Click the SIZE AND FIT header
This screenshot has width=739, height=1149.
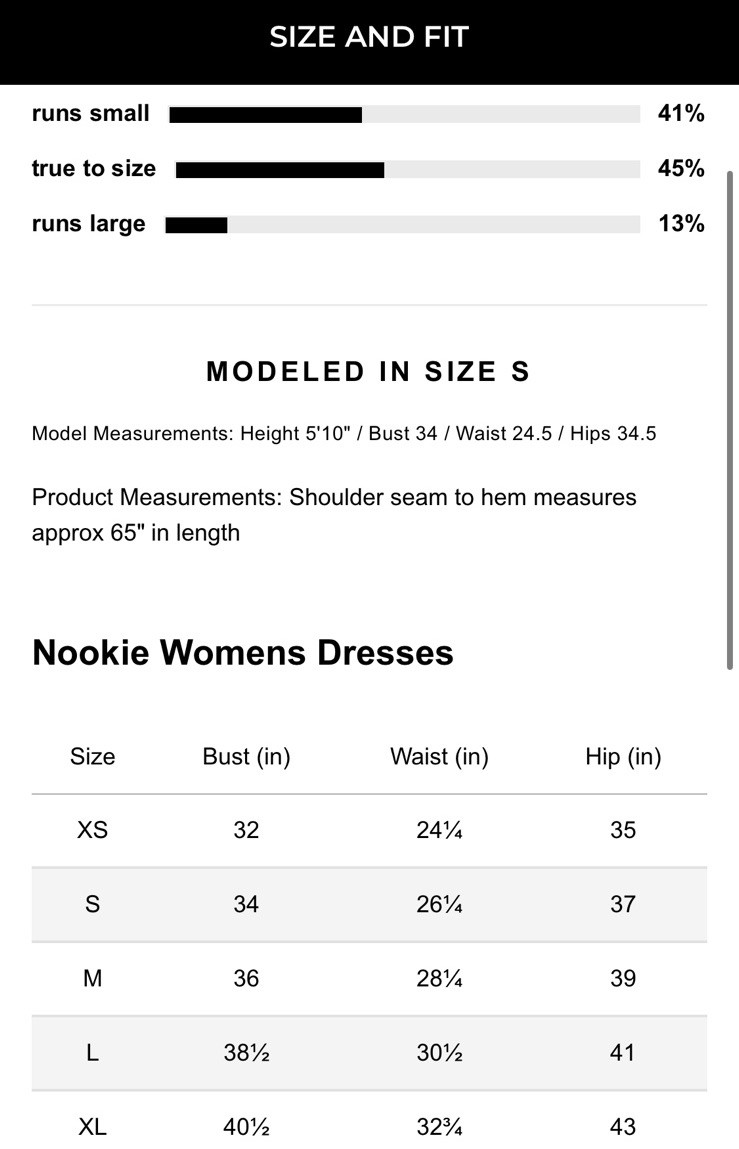point(369,37)
